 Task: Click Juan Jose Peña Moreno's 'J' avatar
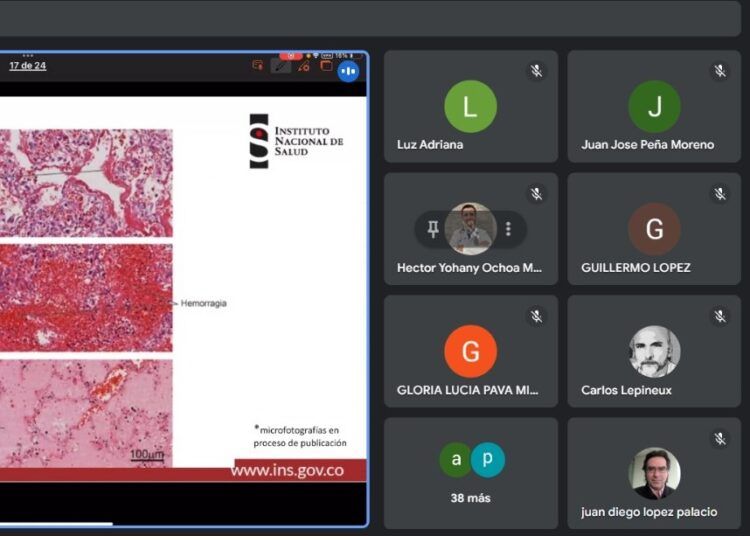pyautogui.click(x=654, y=106)
